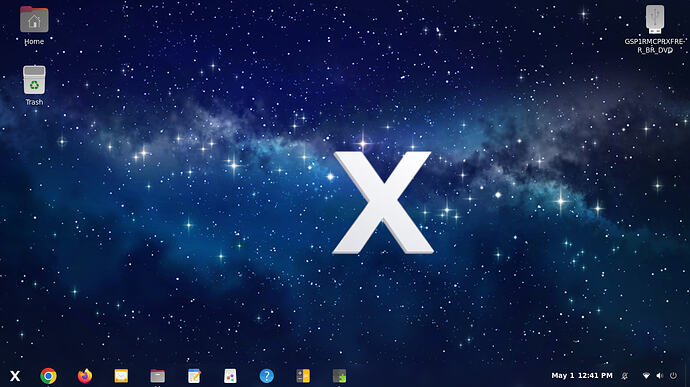
Task: Select the "Home" desktop label
Action: tap(34, 41)
